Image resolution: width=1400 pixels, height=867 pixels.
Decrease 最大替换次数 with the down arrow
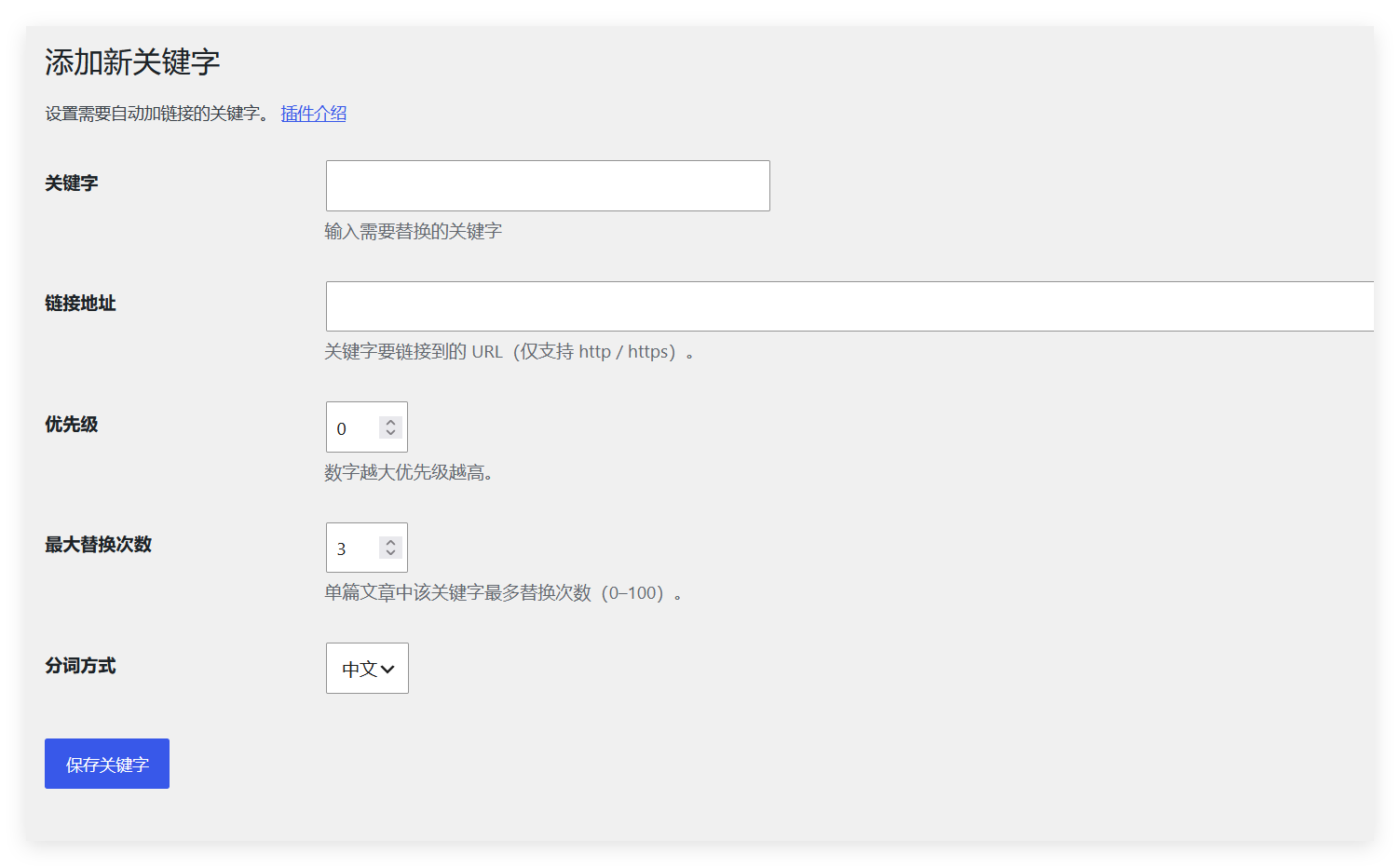tap(391, 553)
